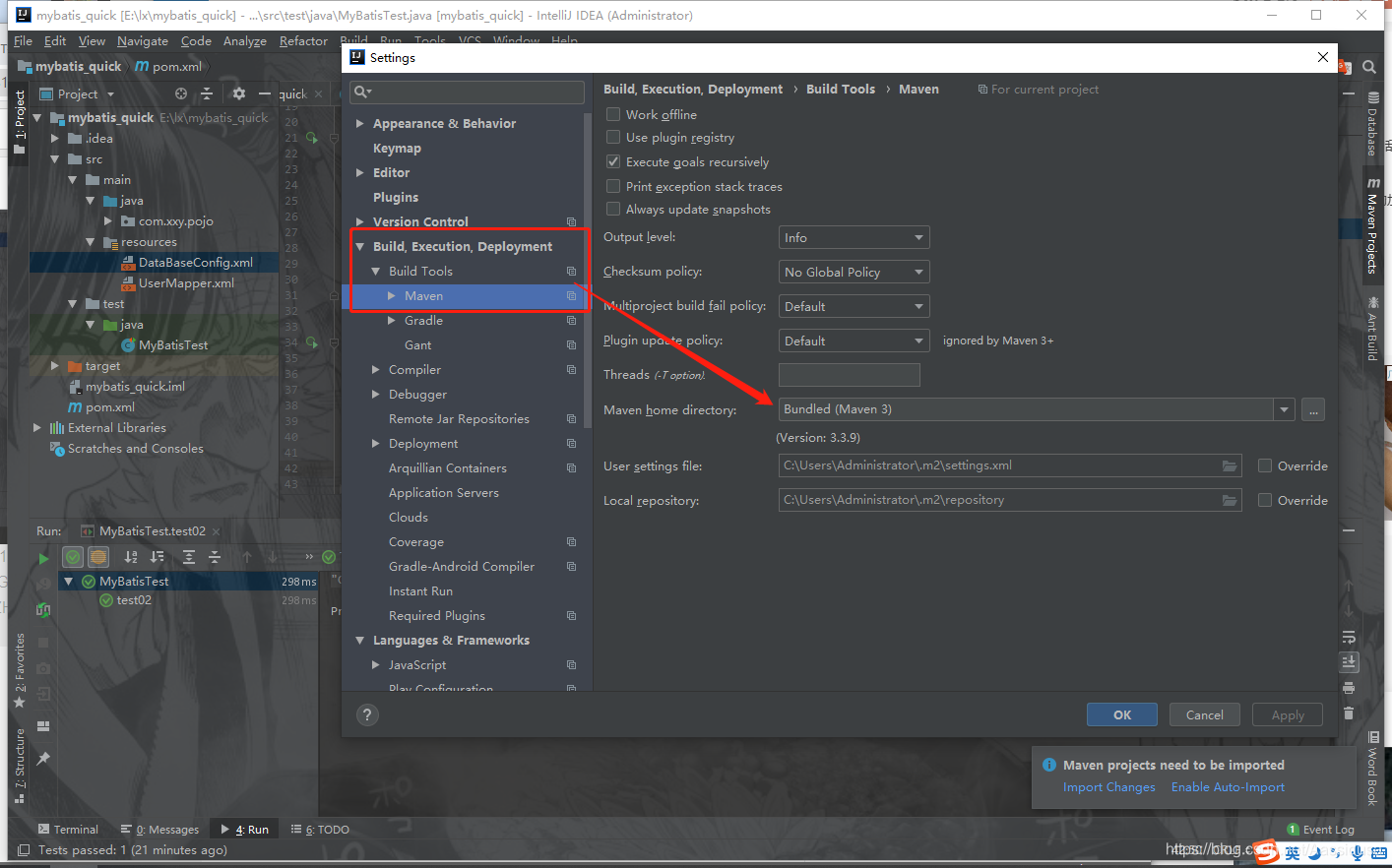Click expand all icon in Run toolbar
Screen dimensions: 1392x868
(189, 557)
